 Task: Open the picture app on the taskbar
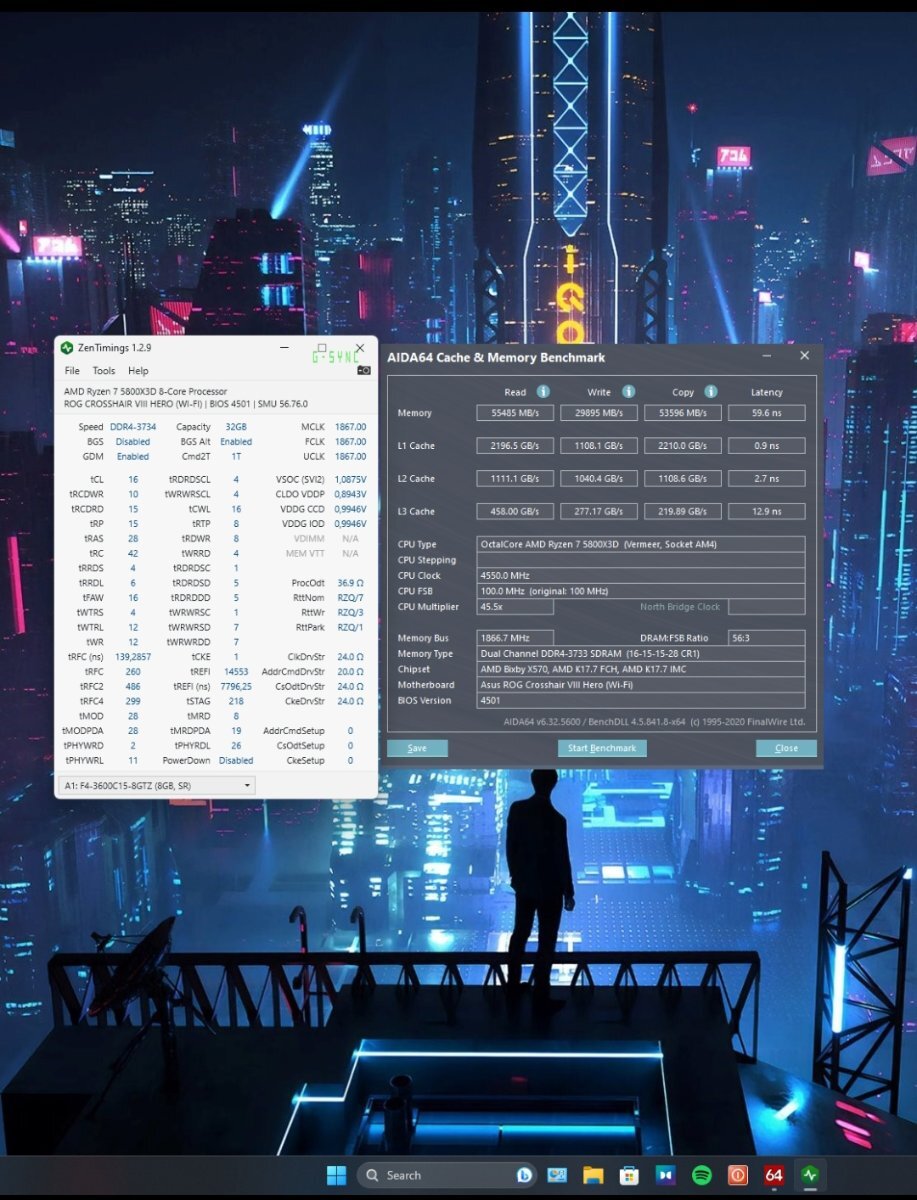click(557, 1175)
